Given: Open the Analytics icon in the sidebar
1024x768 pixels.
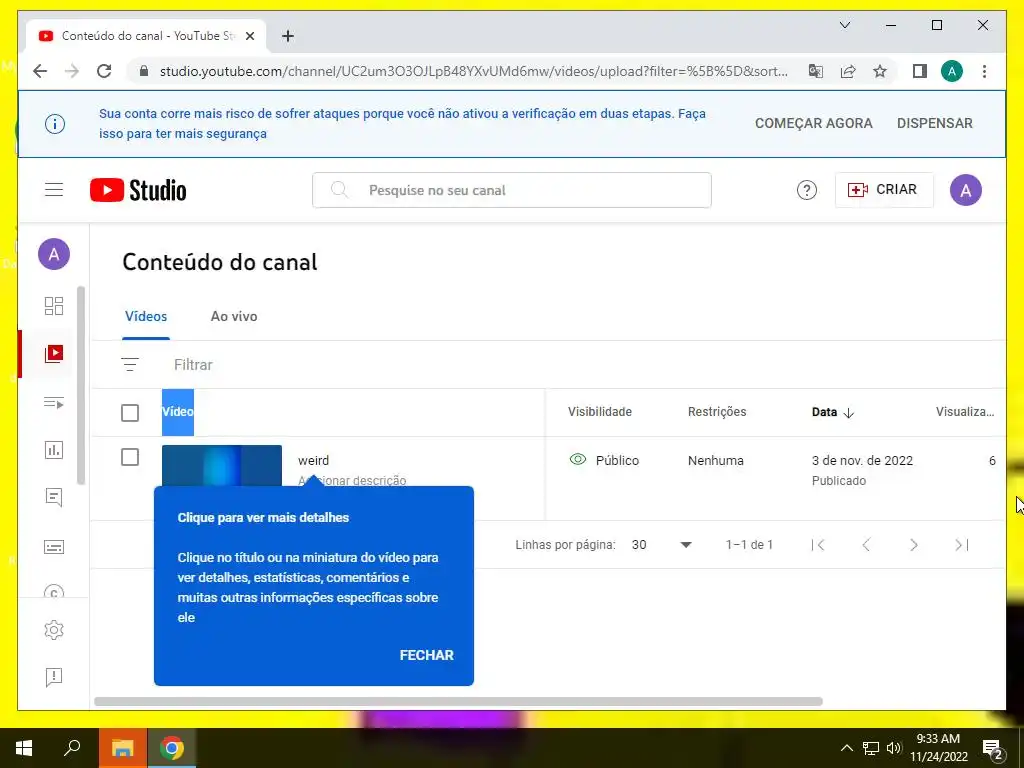Looking at the screenshot, I should tap(54, 450).
